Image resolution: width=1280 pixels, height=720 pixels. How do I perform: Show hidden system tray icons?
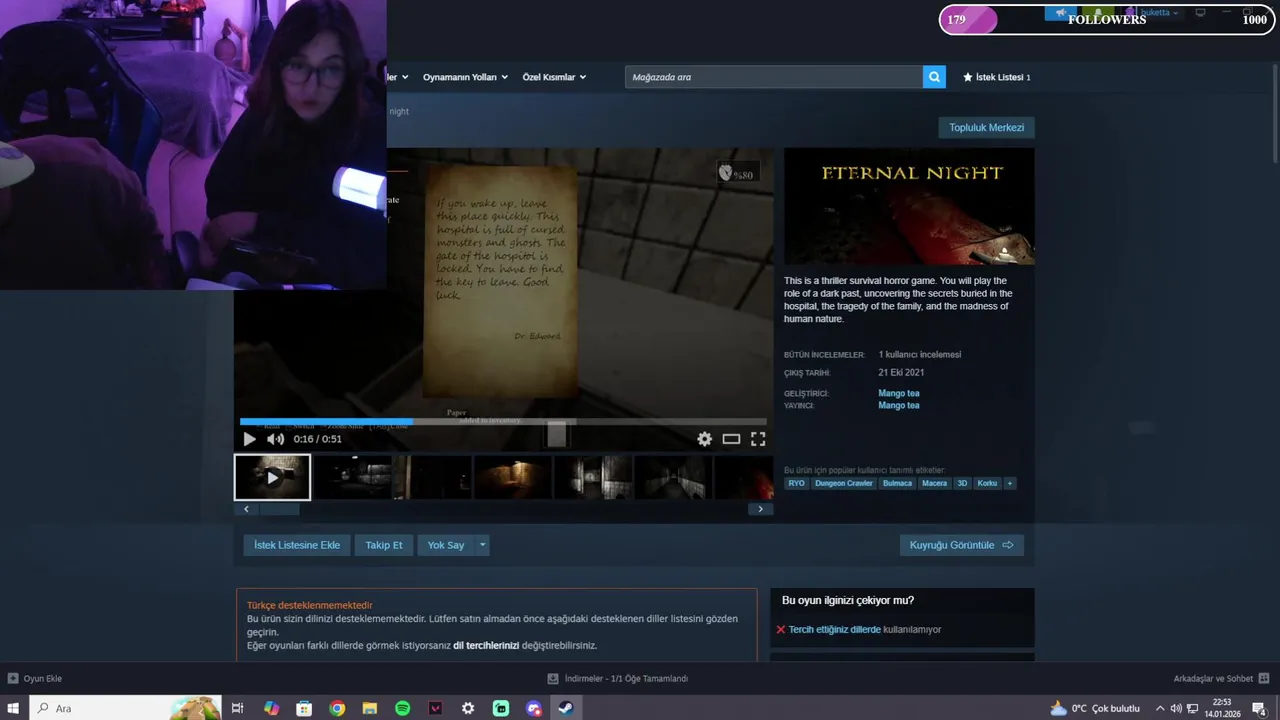point(1160,708)
